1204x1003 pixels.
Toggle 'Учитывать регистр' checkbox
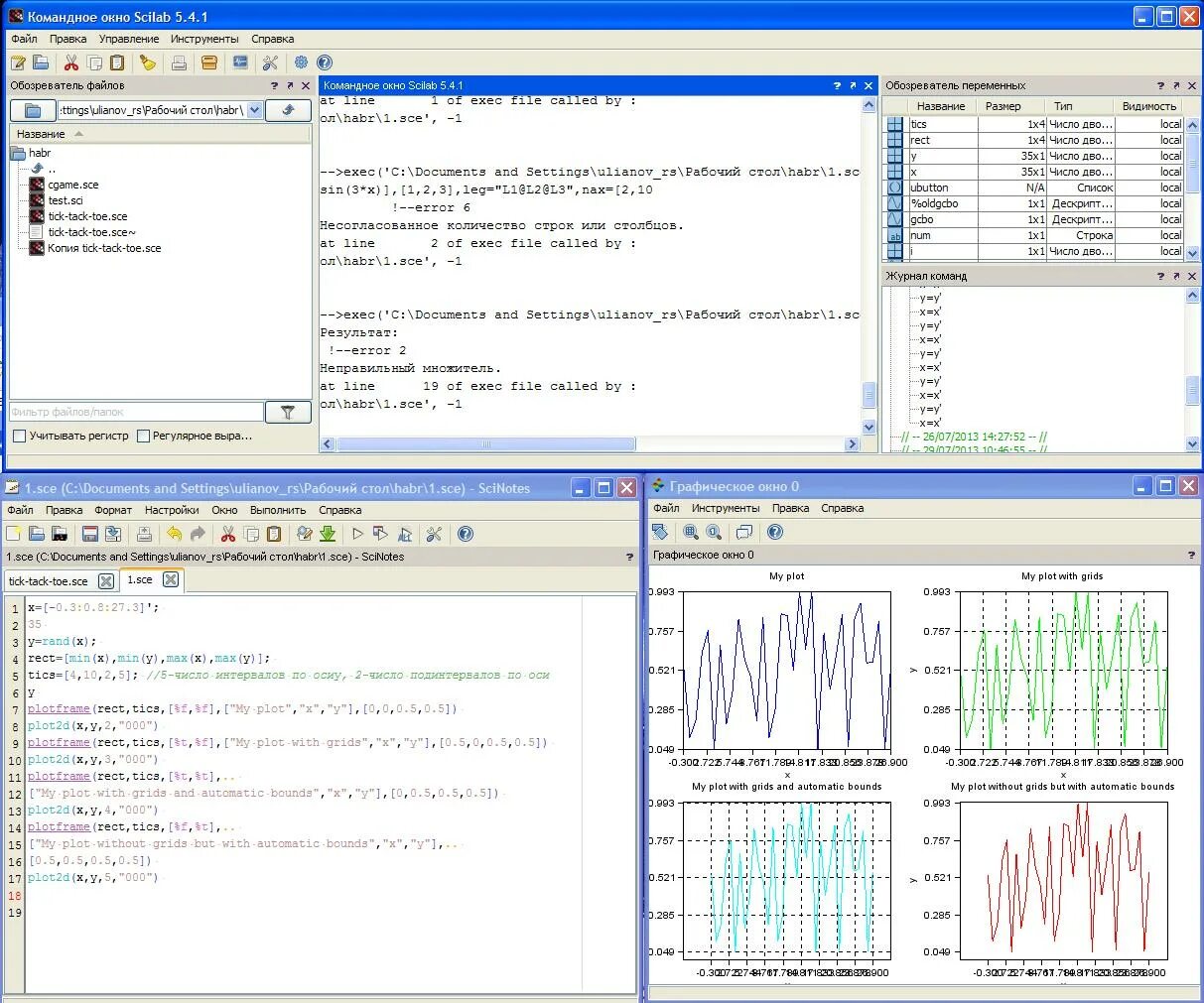click(19, 436)
